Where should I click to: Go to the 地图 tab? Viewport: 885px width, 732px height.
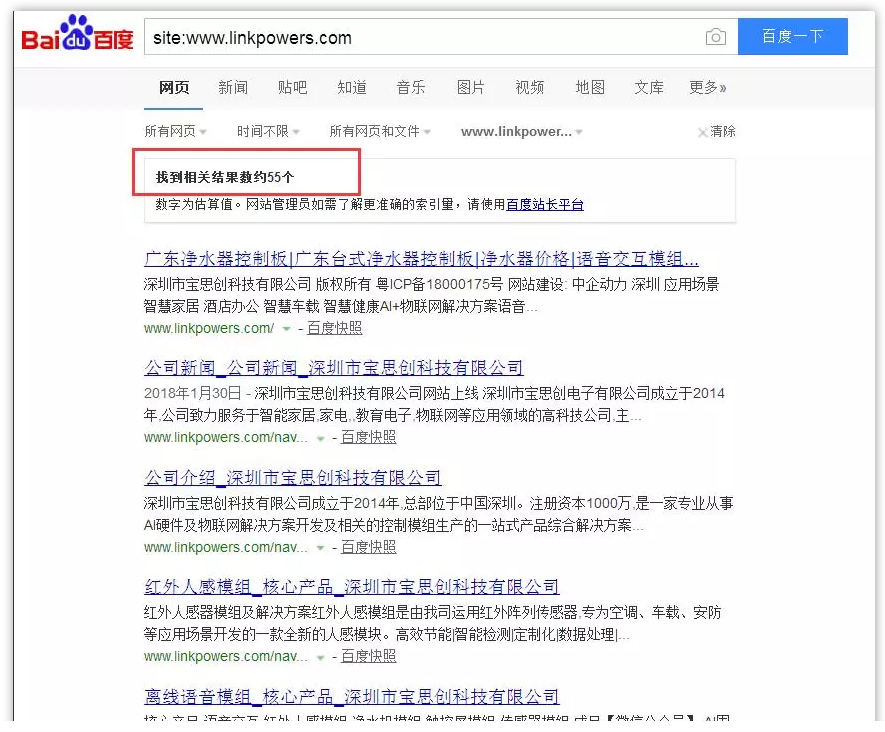590,87
